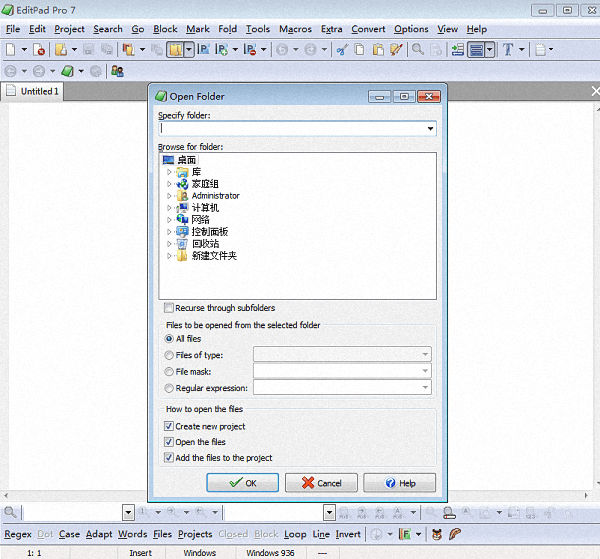
Task: Click the Copy icon in the toolbar
Action: tap(359, 49)
